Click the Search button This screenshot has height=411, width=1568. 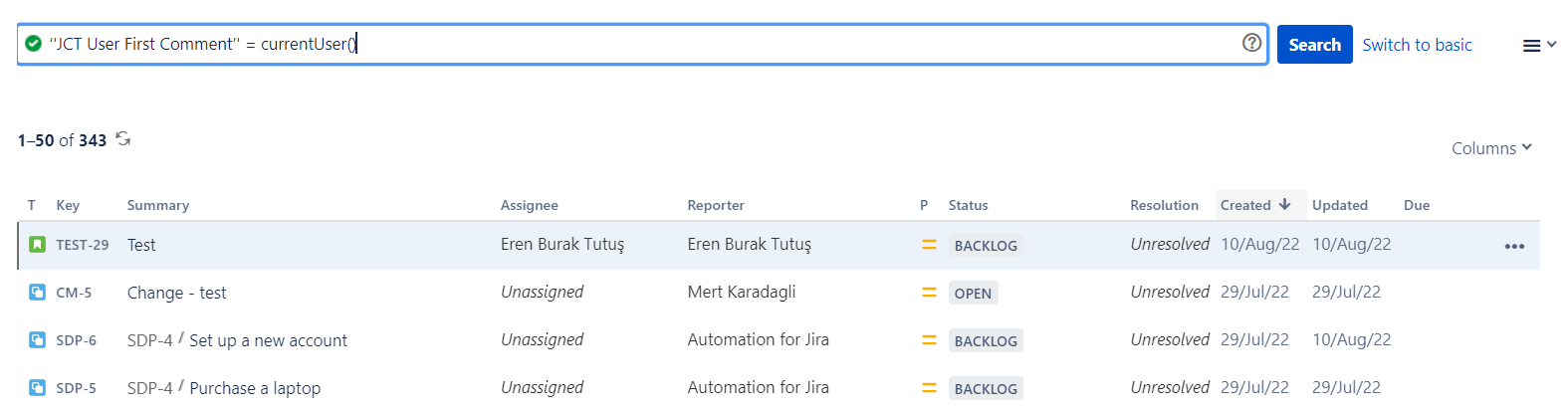(x=1314, y=45)
